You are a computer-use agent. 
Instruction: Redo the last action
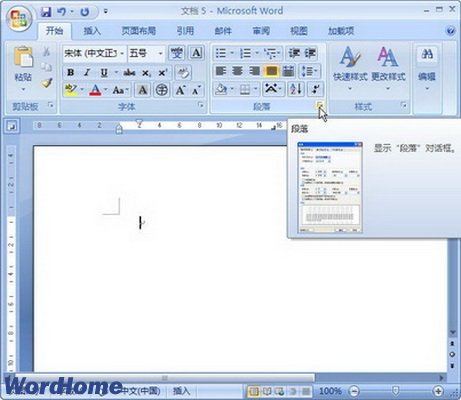click(x=85, y=12)
